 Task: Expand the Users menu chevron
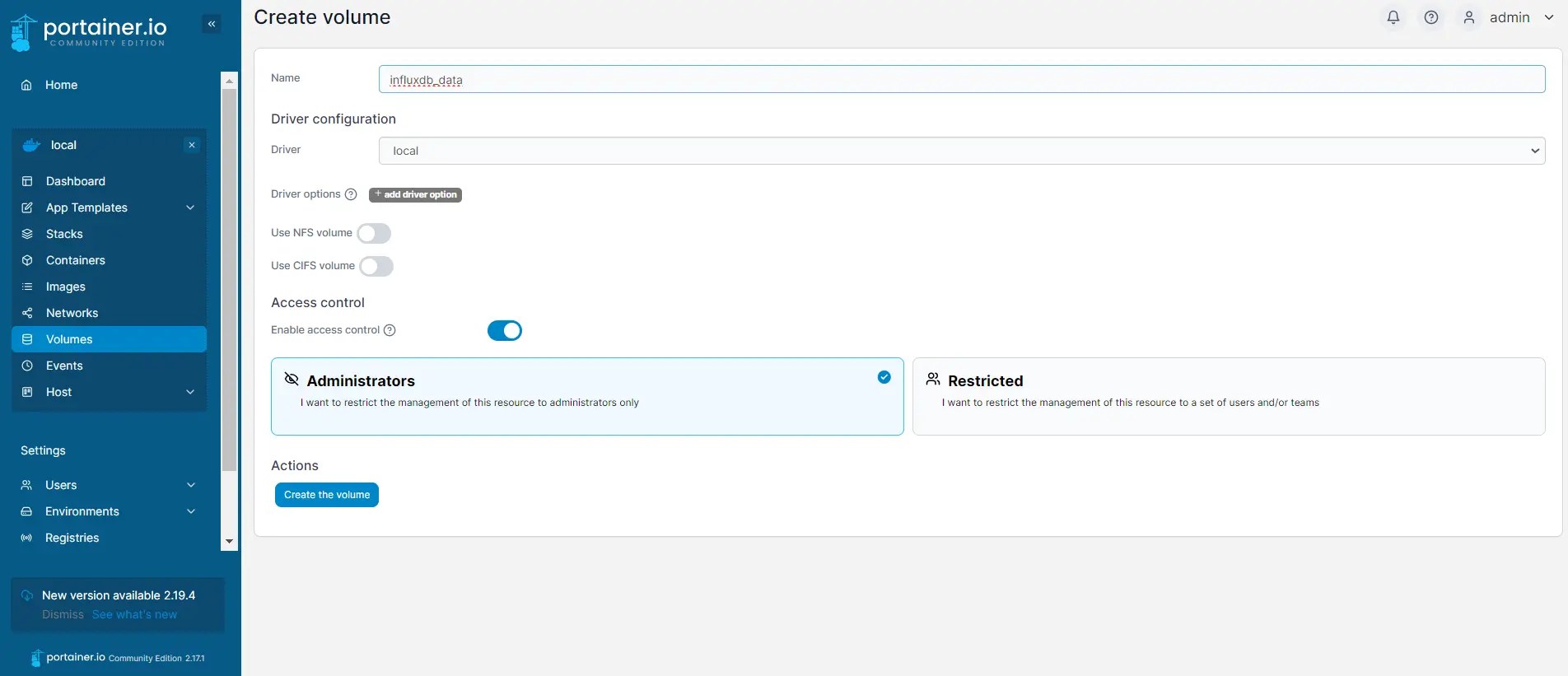191,485
